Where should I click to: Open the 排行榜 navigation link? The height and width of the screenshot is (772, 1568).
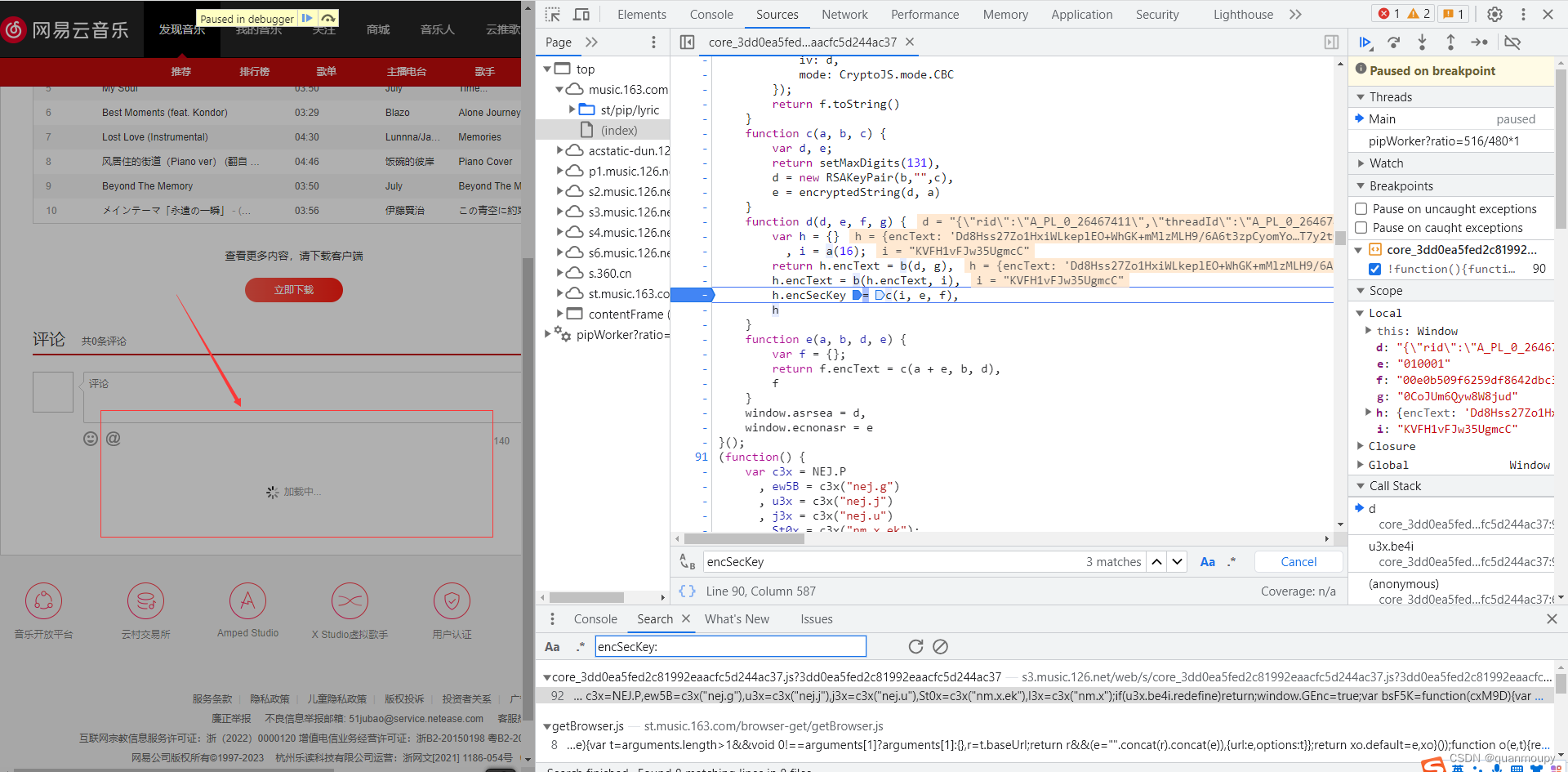[254, 71]
